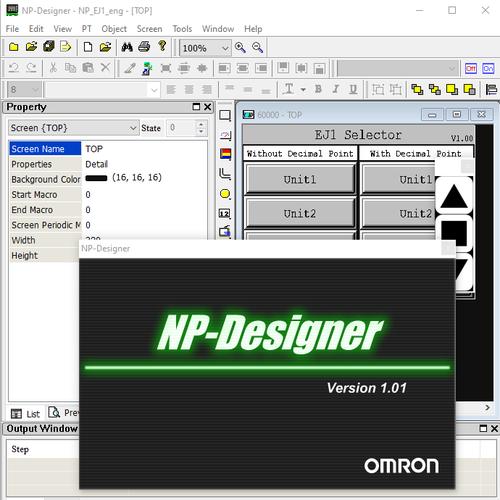Open the File menu

[12, 29]
